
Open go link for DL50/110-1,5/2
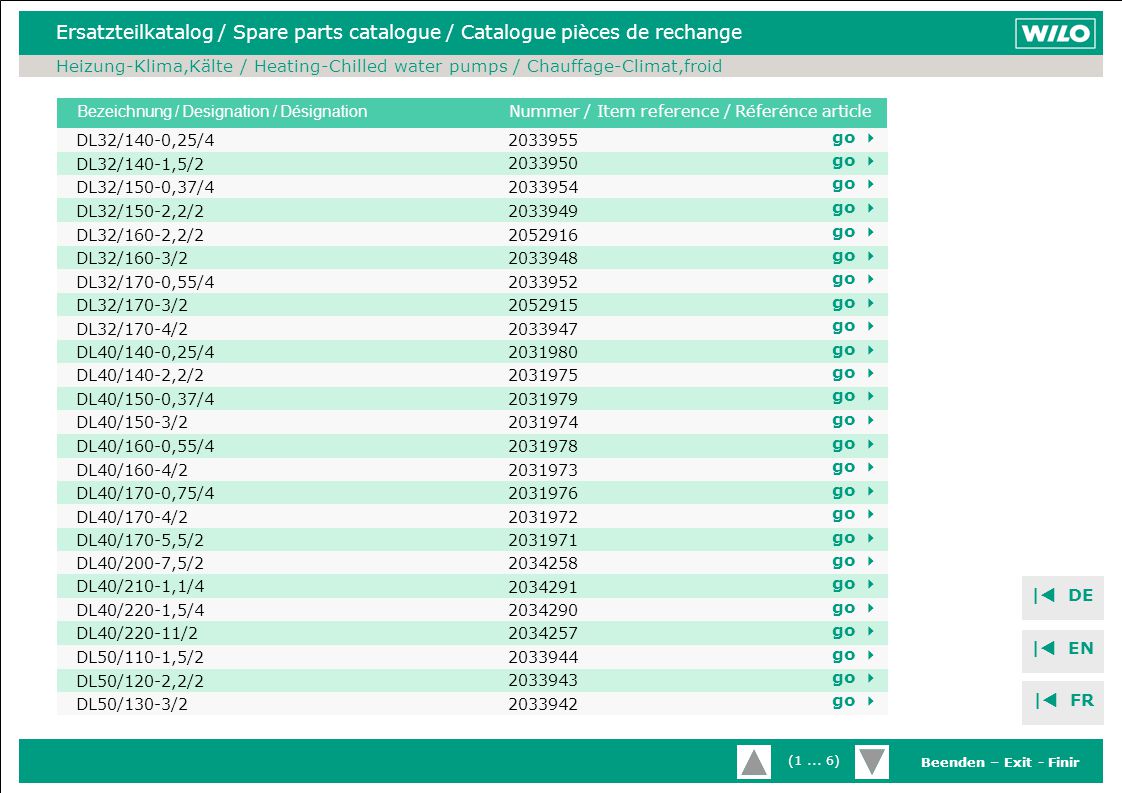(x=853, y=656)
